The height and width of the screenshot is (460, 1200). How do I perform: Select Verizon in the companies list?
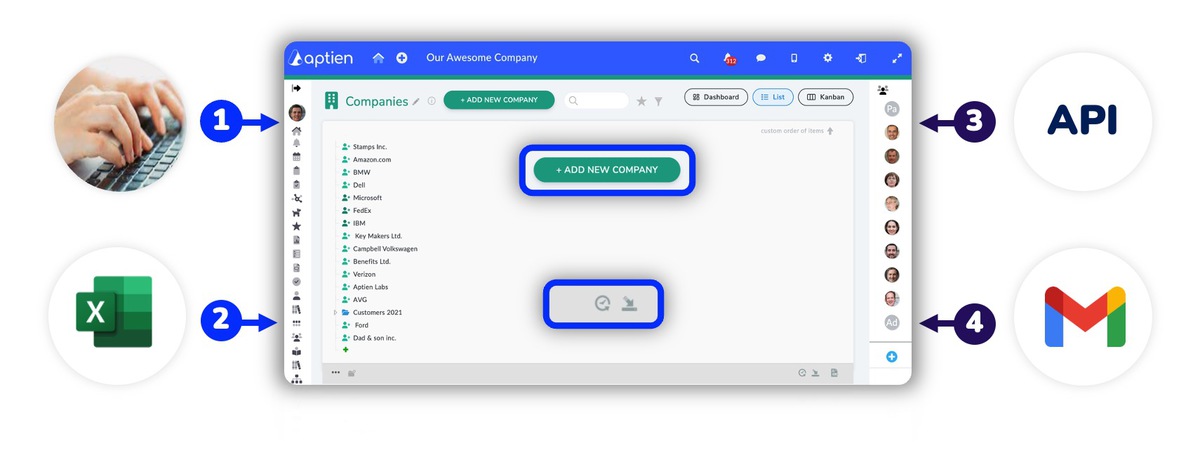365,274
